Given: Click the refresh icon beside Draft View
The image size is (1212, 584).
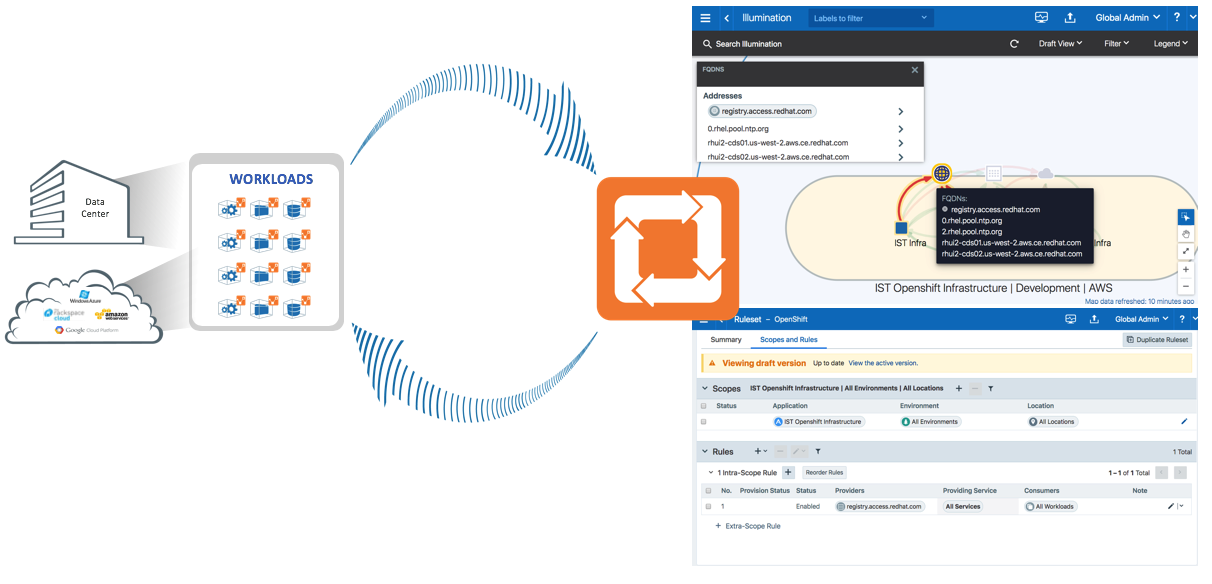Looking at the screenshot, I should (x=1014, y=44).
